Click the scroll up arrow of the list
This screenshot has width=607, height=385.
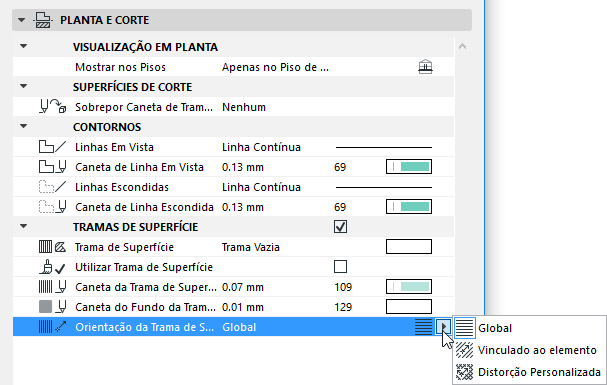[462, 46]
